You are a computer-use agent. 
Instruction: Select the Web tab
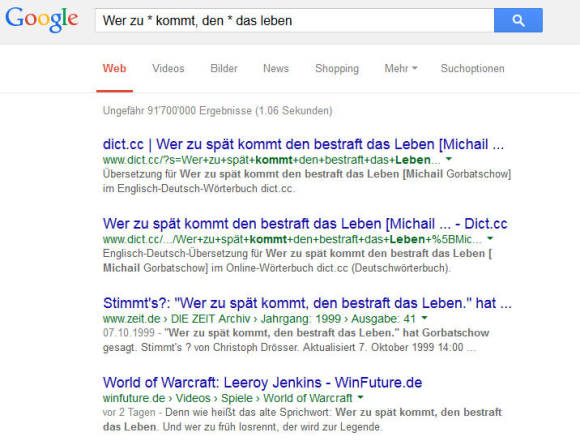[114, 69]
